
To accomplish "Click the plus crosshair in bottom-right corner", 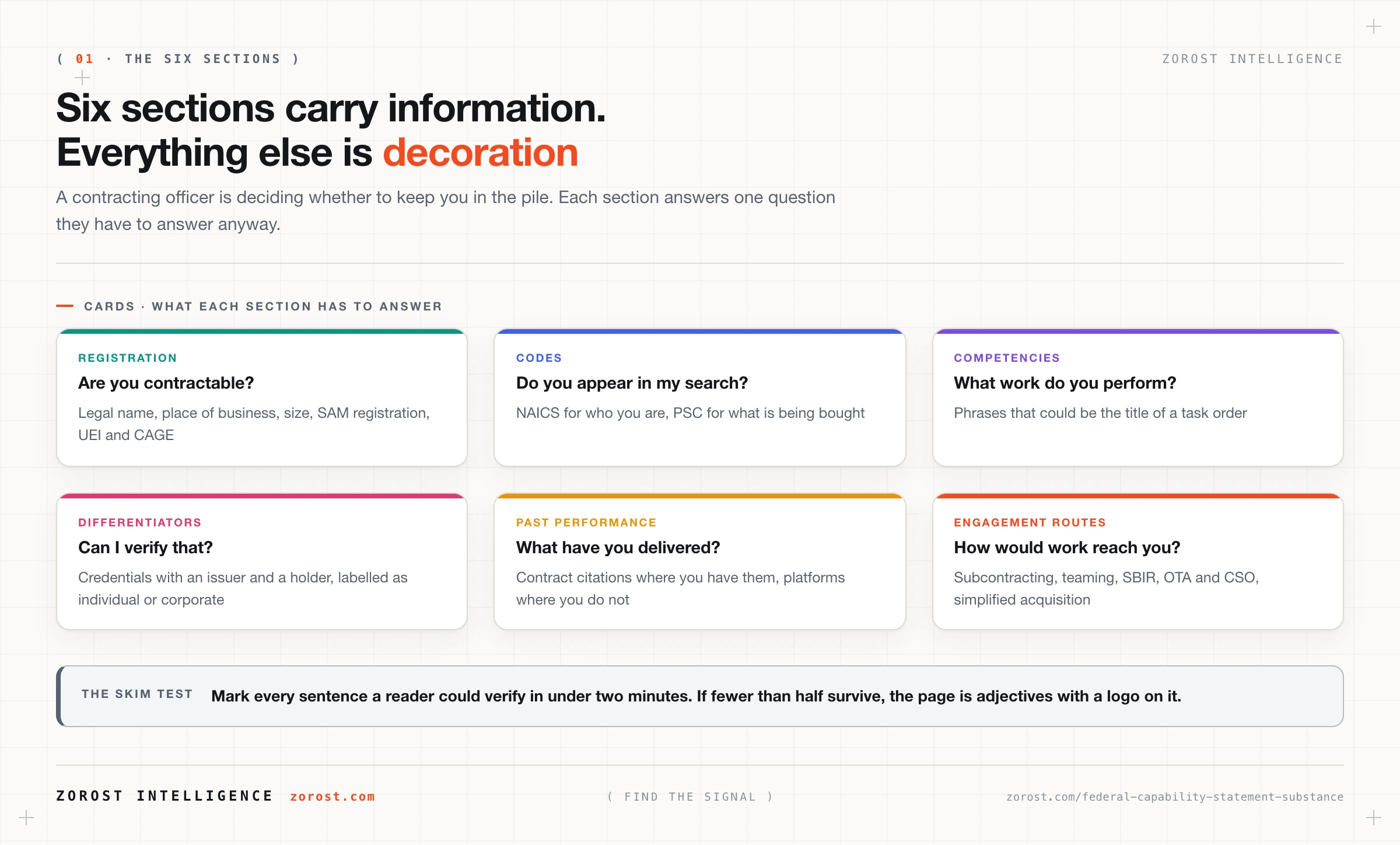I will tap(1374, 818).
